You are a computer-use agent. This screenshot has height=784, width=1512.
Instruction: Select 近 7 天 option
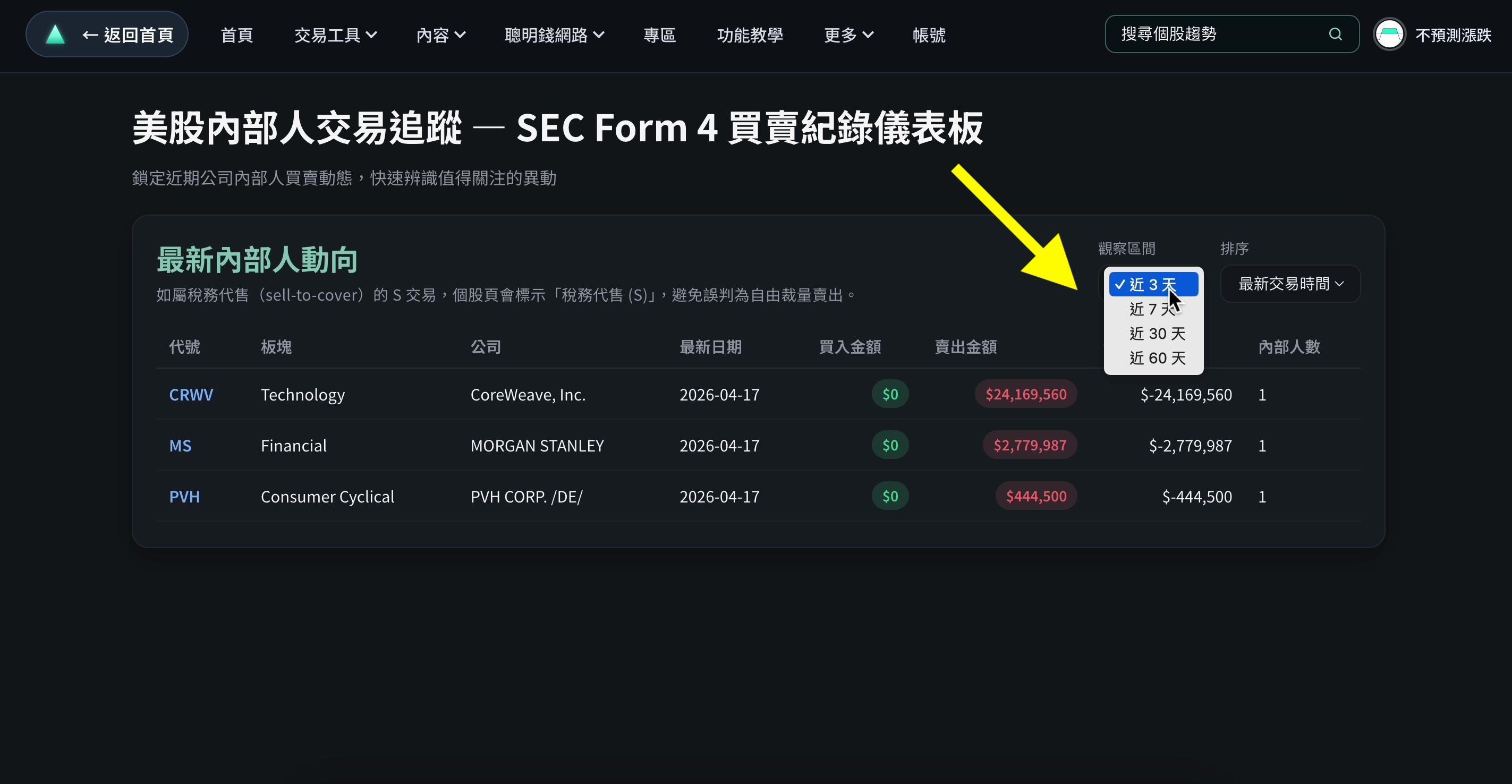1153,309
